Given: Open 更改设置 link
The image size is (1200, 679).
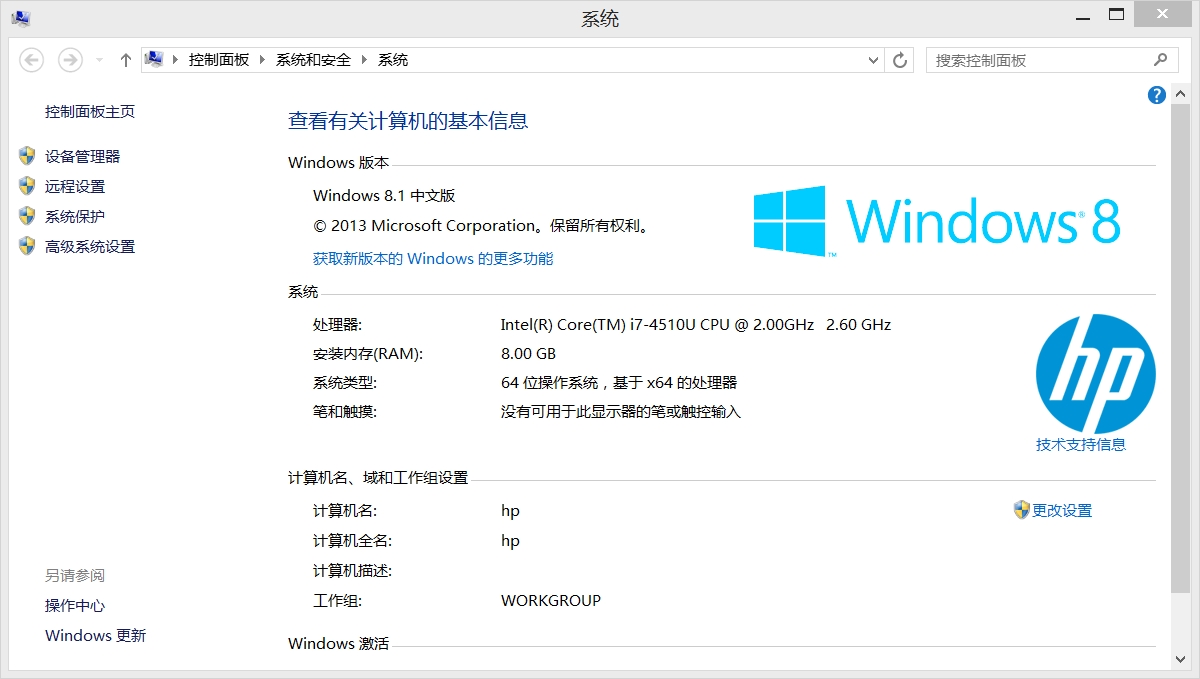Looking at the screenshot, I should coord(1062,511).
